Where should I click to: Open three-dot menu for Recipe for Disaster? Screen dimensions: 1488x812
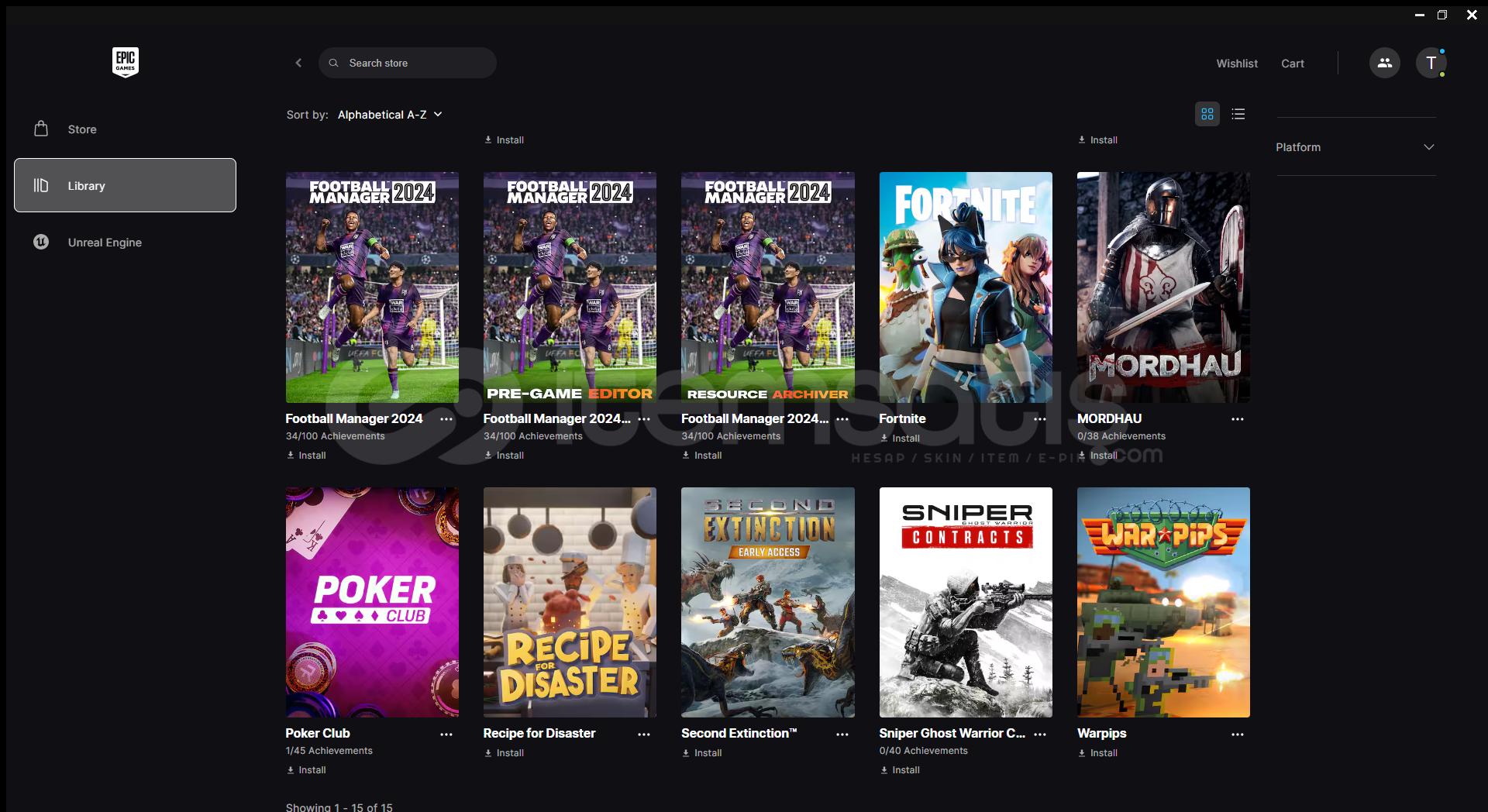[x=644, y=734]
